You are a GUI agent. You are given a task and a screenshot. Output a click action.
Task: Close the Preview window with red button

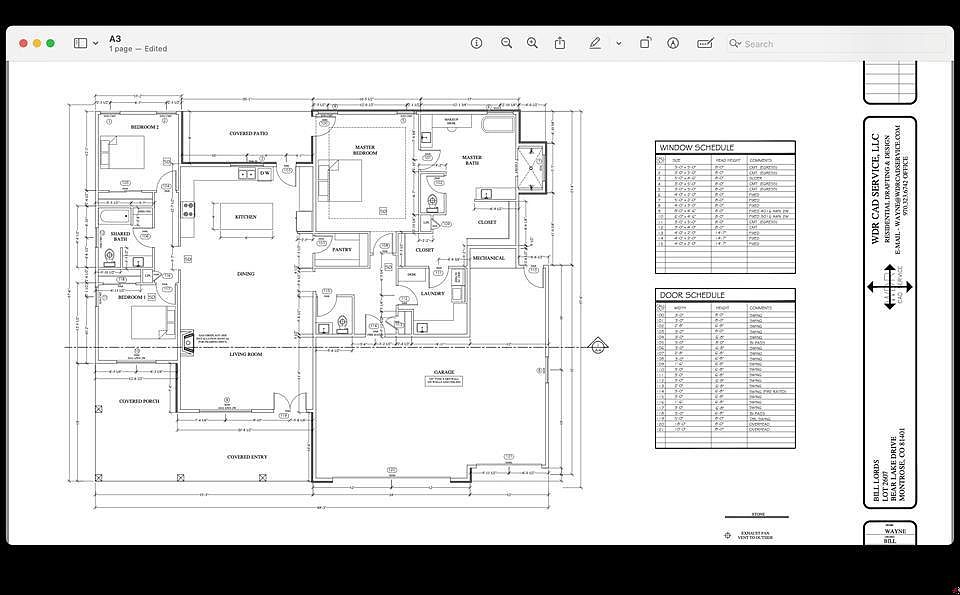[x=23, y=43]
